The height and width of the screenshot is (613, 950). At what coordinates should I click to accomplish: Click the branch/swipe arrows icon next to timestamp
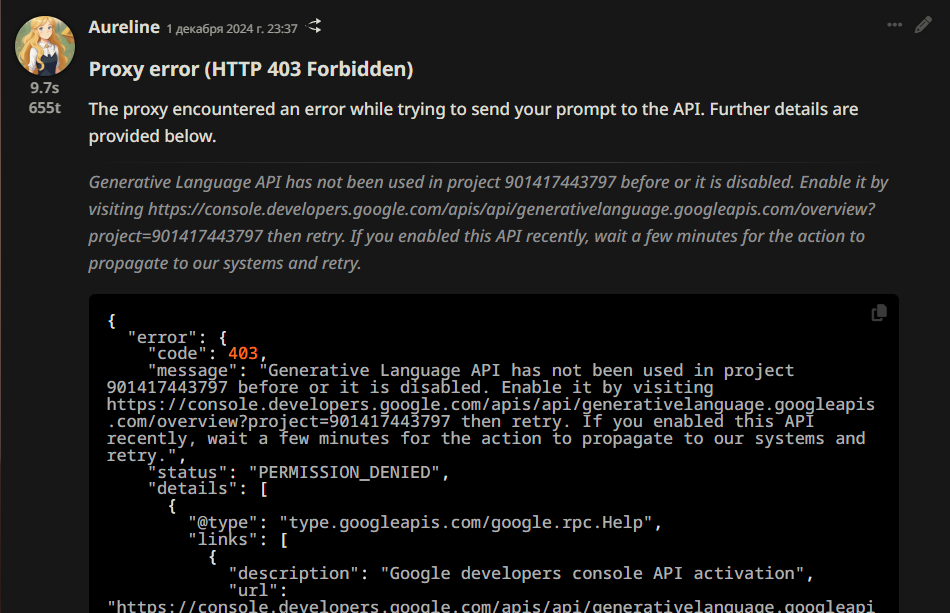[x=314, y=26]
